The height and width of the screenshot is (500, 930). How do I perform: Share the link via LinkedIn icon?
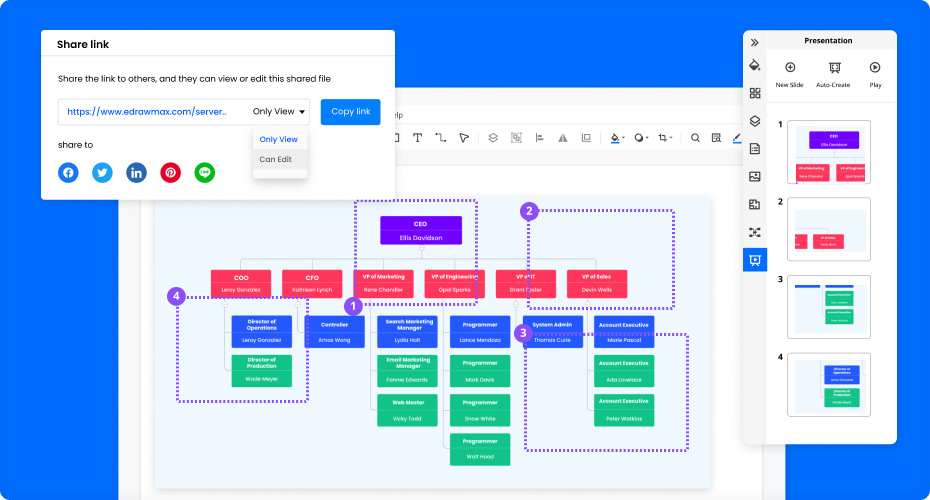[136, 172]
